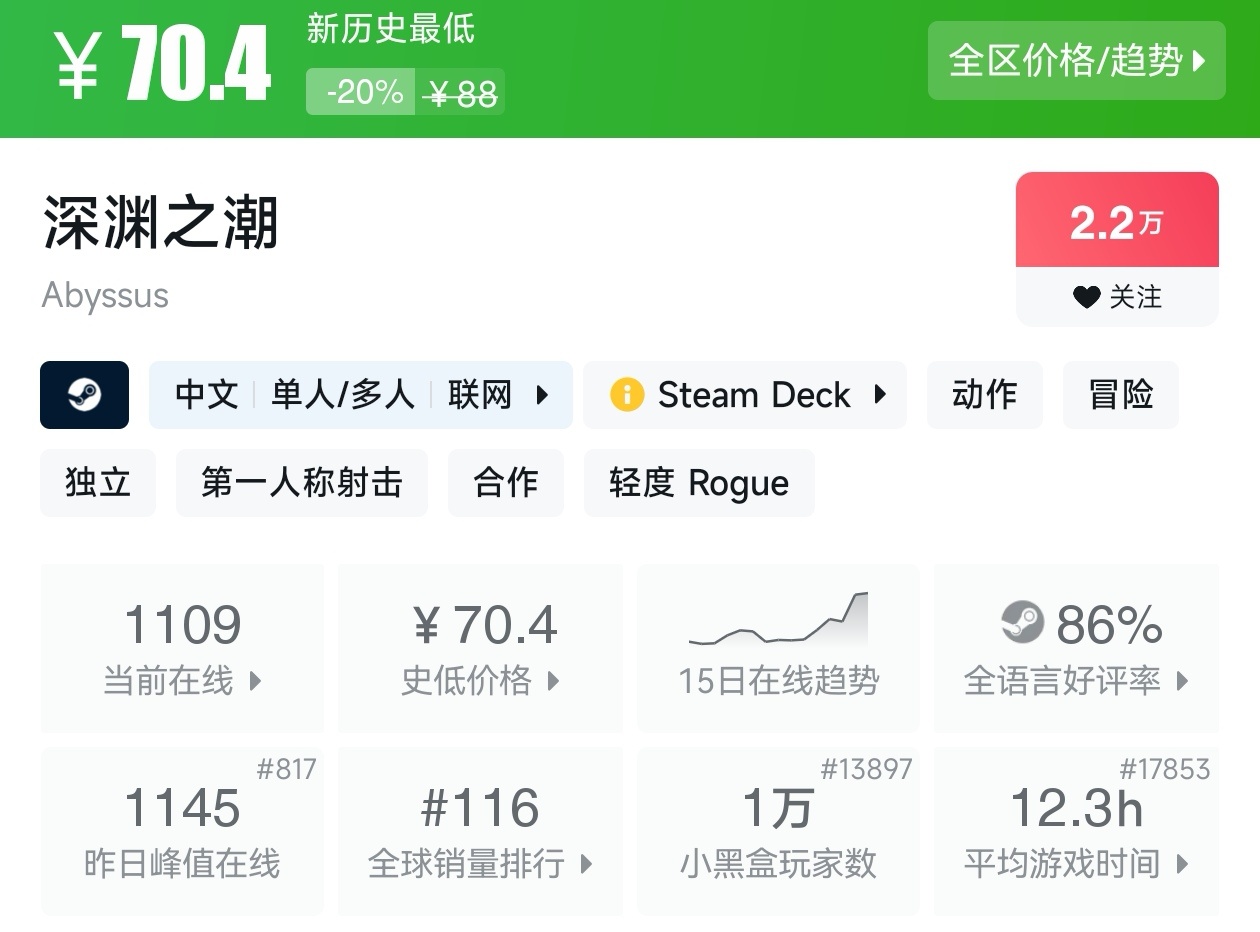View historical lowest price details
The height and width of the screenshot is (932, 1260).
480,647
